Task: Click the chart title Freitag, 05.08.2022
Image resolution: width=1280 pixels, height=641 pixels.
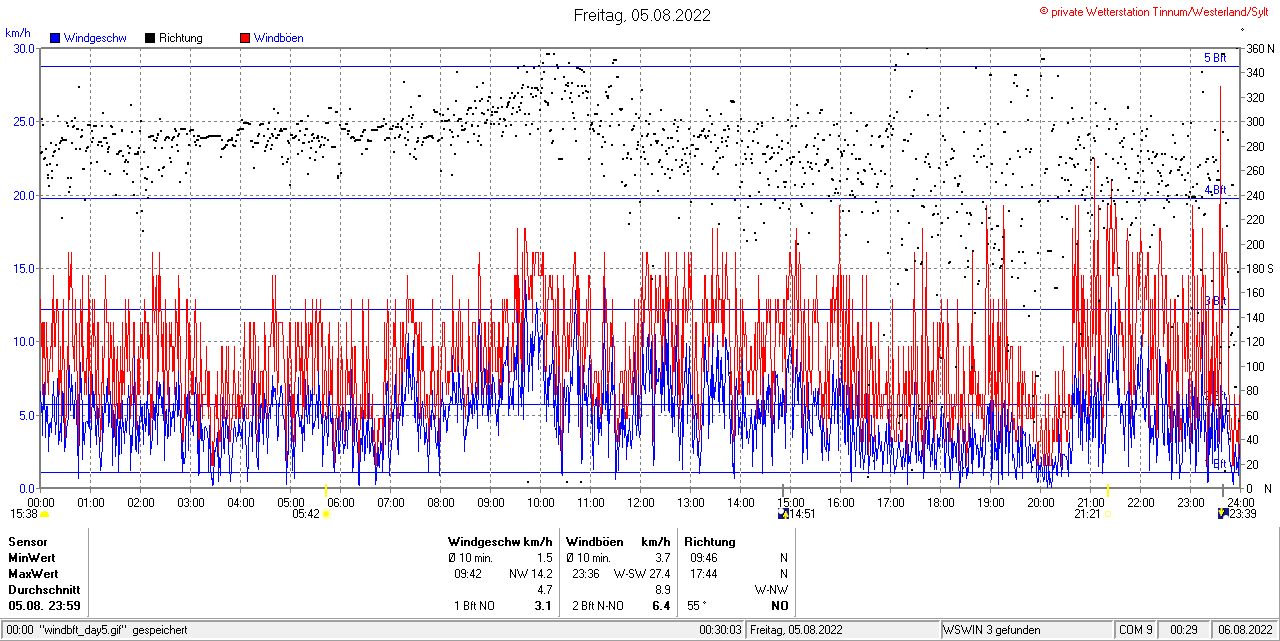Action: click(x=642, y=15)
